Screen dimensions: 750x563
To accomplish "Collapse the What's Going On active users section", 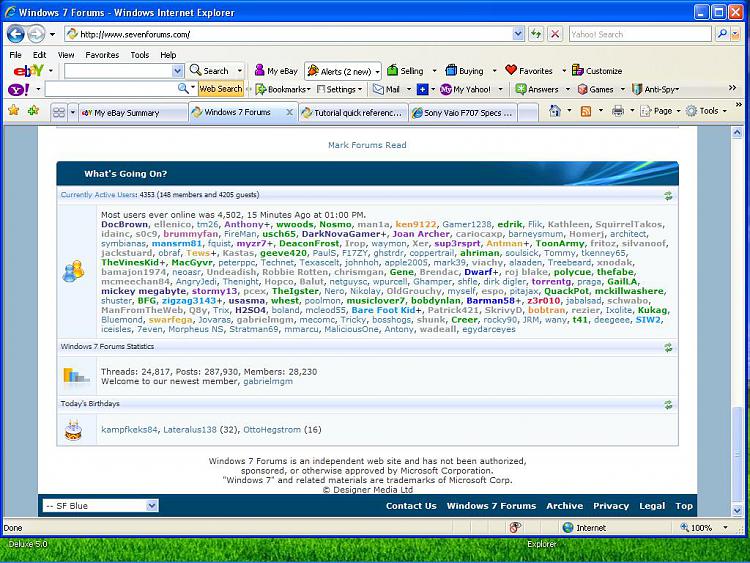I will tap(668, 195).
